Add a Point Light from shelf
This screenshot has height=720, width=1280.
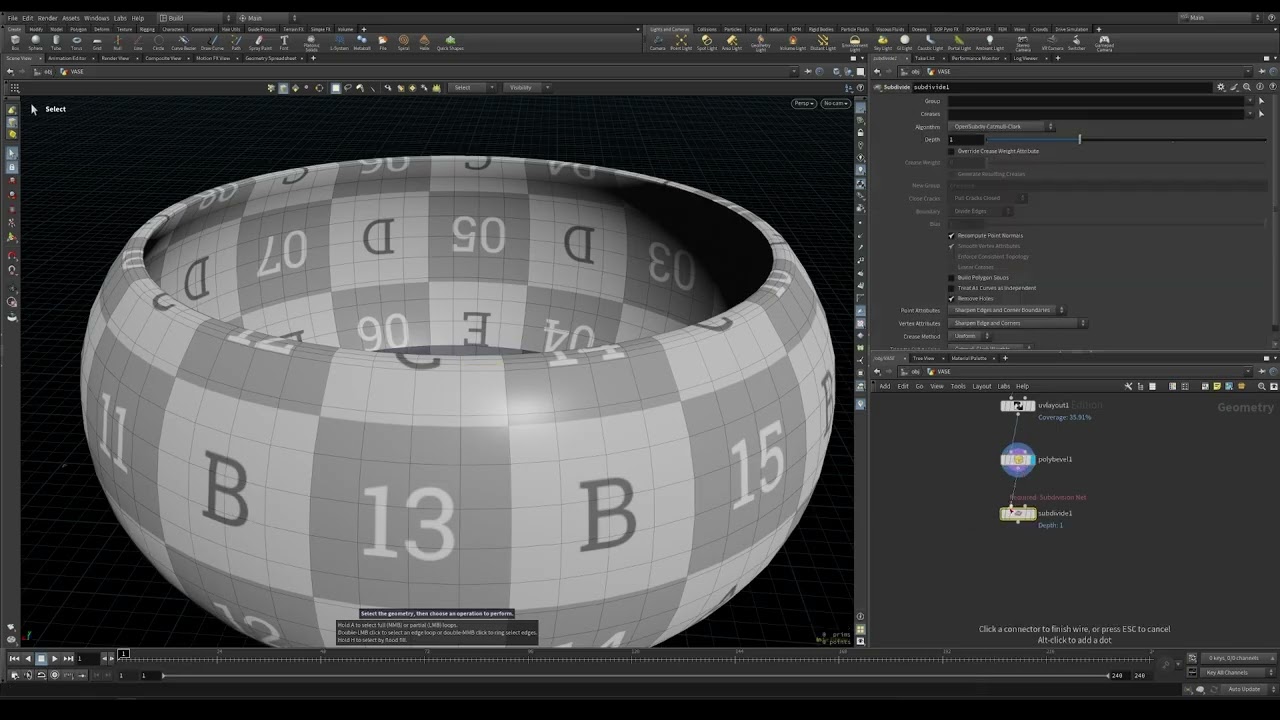click(681, 42)
